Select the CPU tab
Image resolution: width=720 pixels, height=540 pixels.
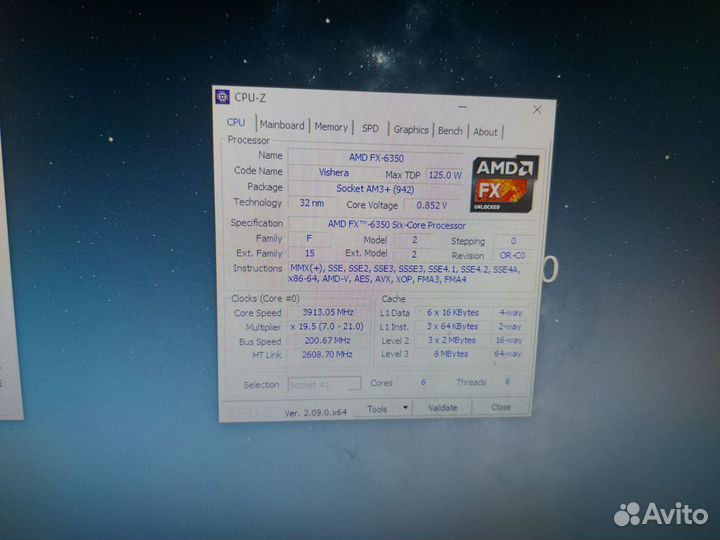click(x=236, y=123)
